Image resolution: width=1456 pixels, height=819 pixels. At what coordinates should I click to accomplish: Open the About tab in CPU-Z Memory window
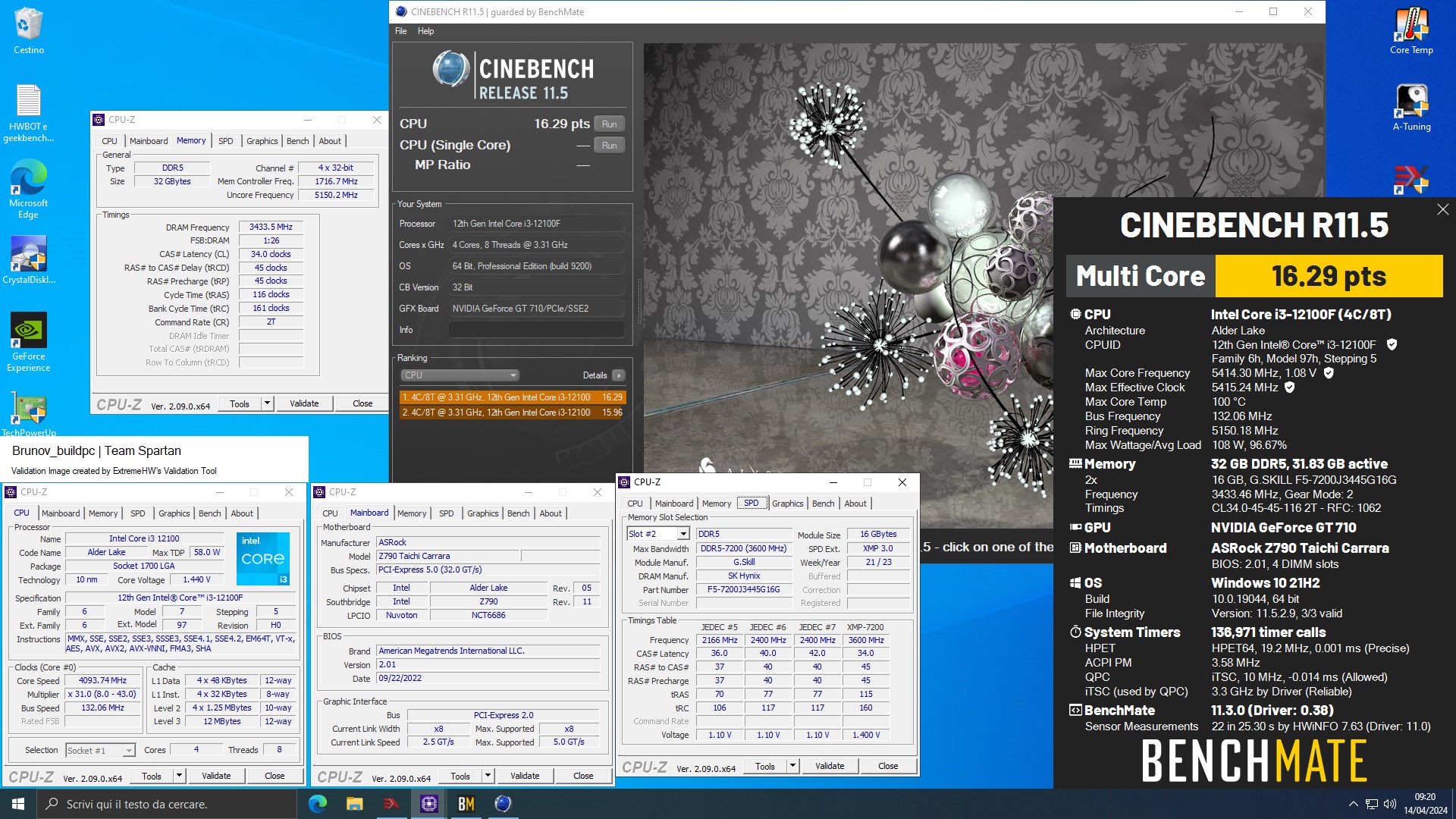click(329, 141)
